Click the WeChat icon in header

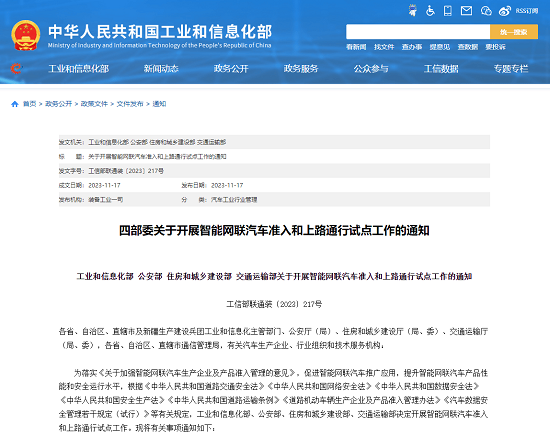[x=486, y=11]
